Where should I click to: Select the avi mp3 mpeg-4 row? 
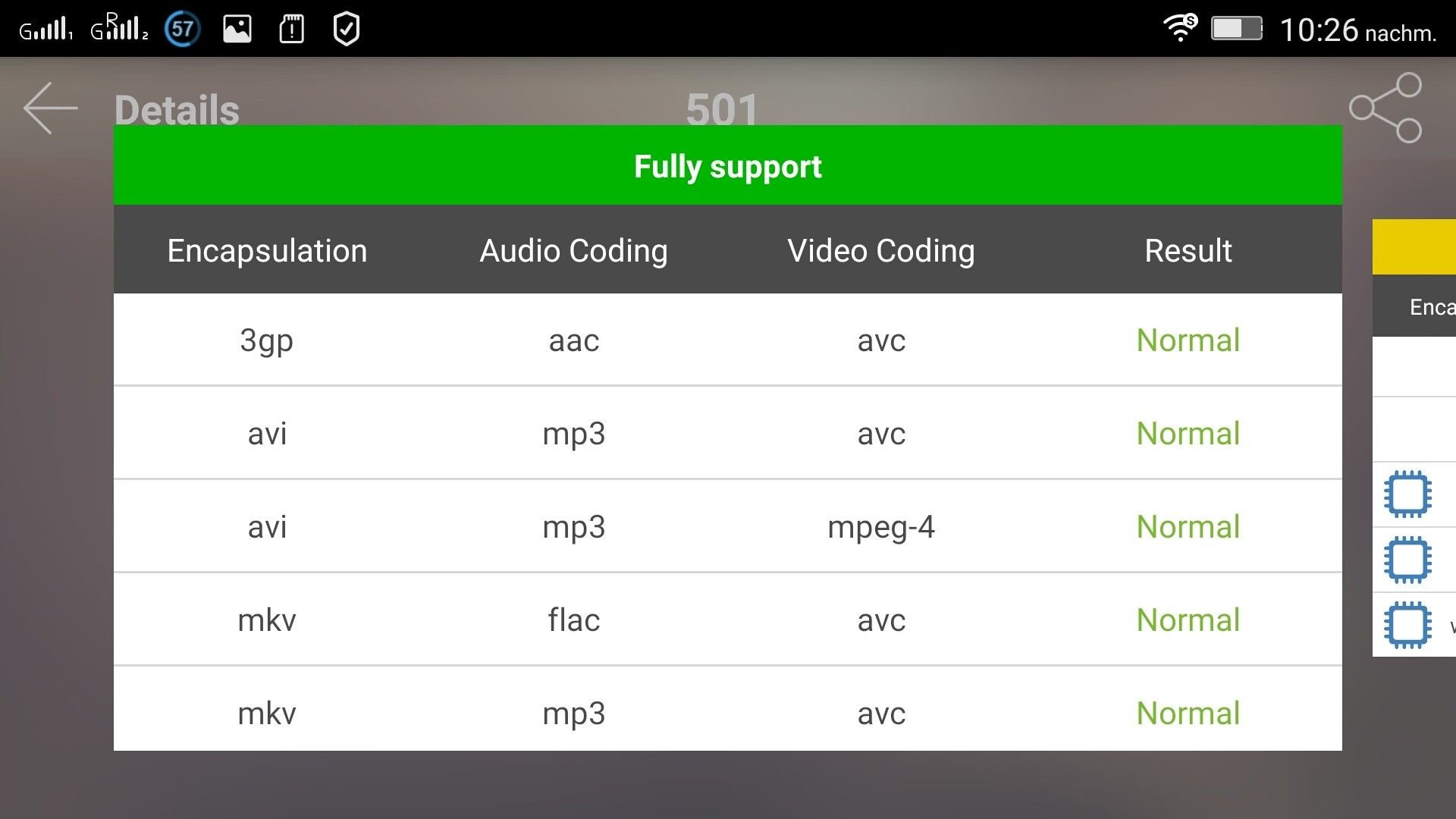728,526
